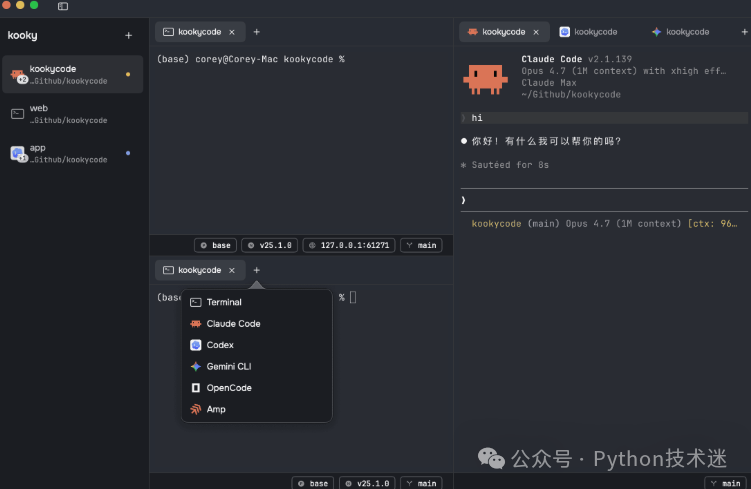Open the web workspace in sidebar
Viewport: 751px width, 489px height.
coord(72,114)
